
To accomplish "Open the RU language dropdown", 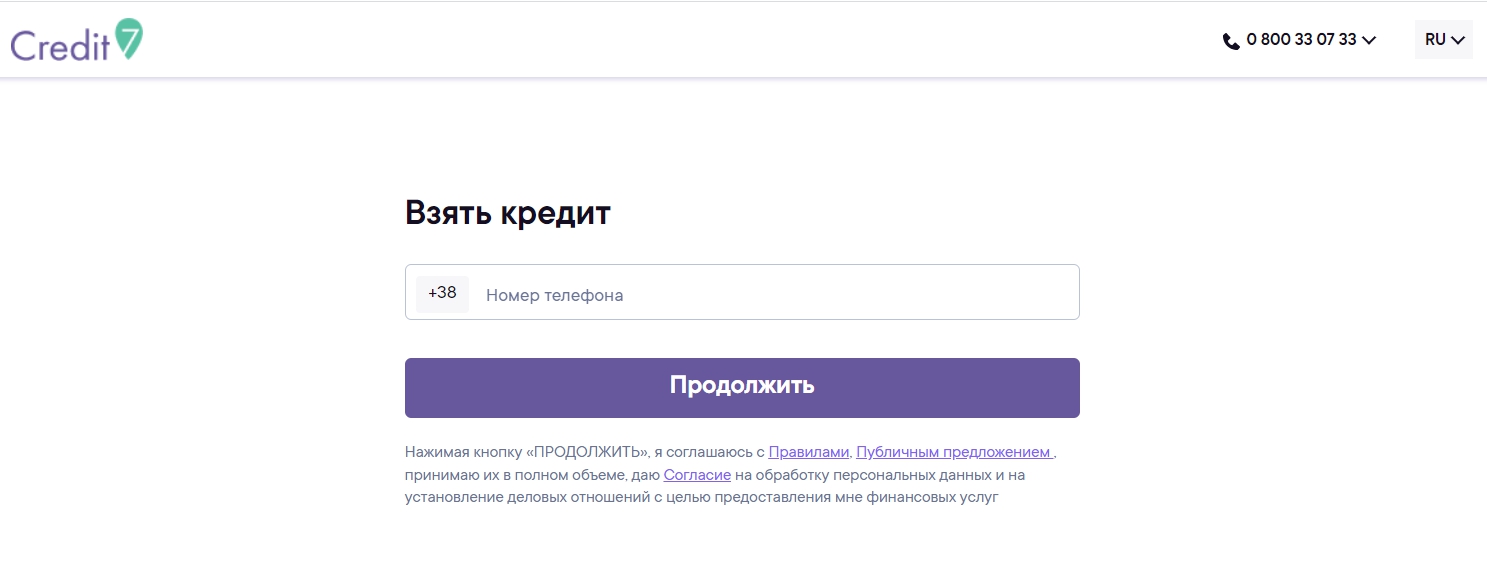I will point(1444,40).
